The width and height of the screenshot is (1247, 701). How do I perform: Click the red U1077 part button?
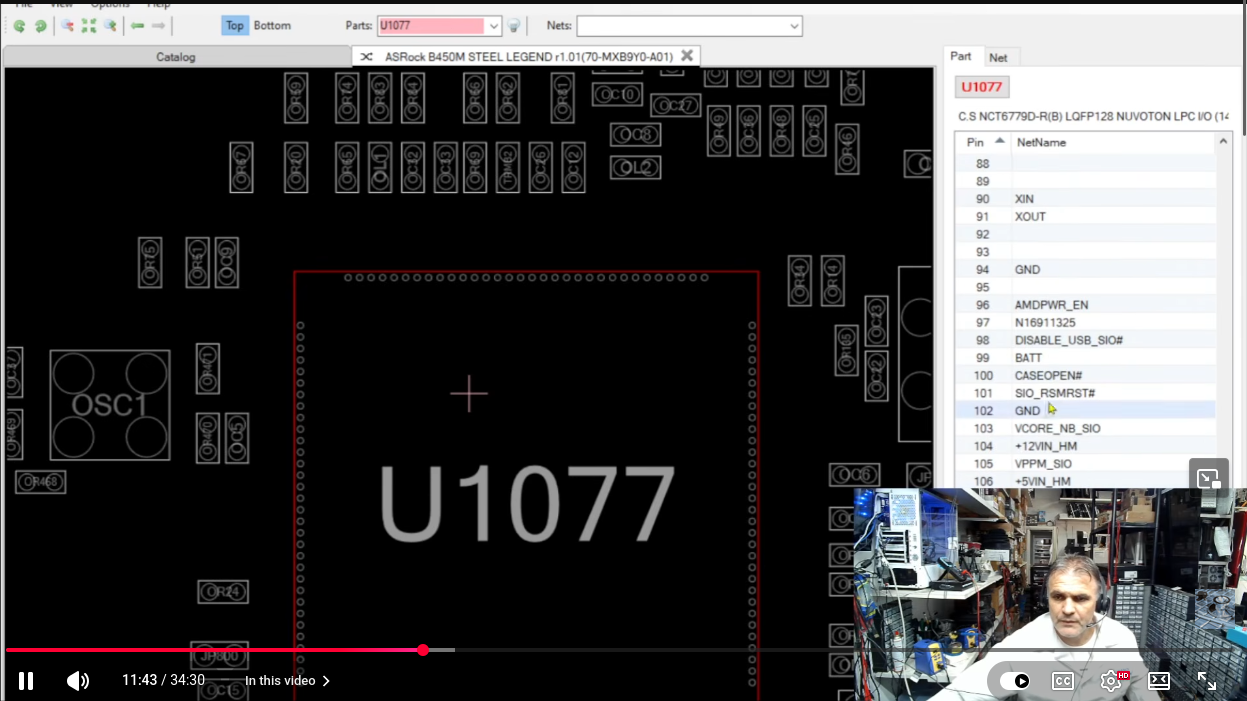tap(982, 87)
